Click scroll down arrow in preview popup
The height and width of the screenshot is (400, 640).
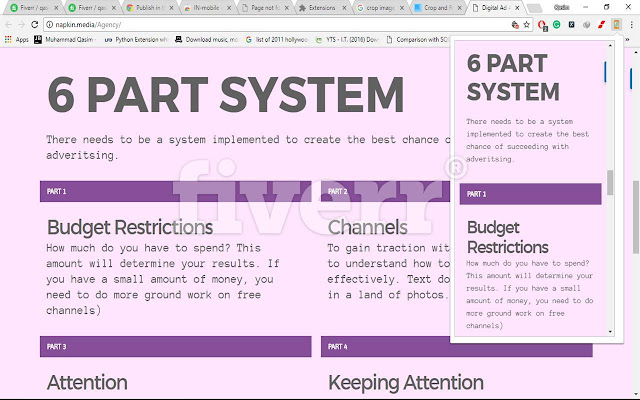(610, 331)
